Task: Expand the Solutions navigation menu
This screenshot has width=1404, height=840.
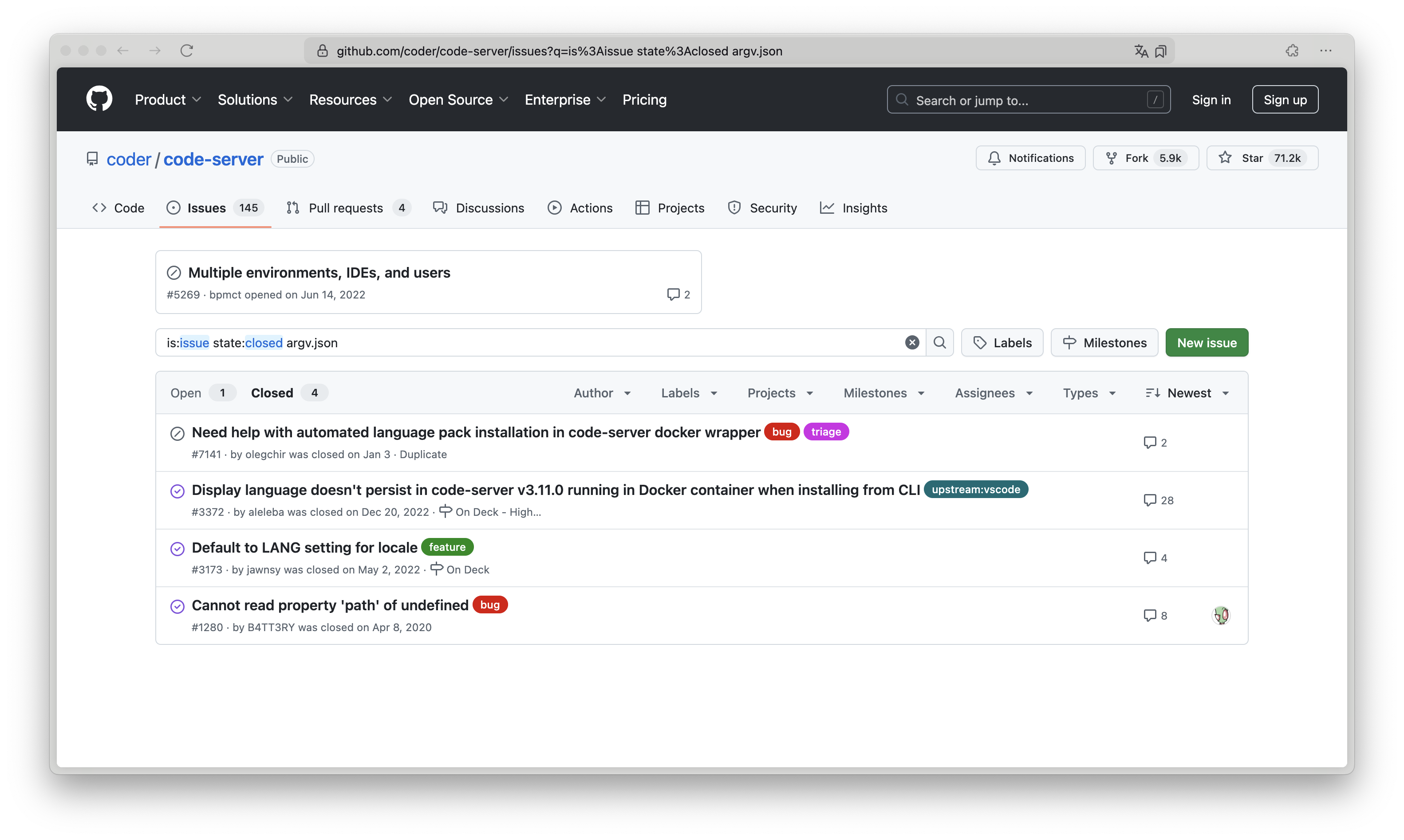Action: point(255,100)
